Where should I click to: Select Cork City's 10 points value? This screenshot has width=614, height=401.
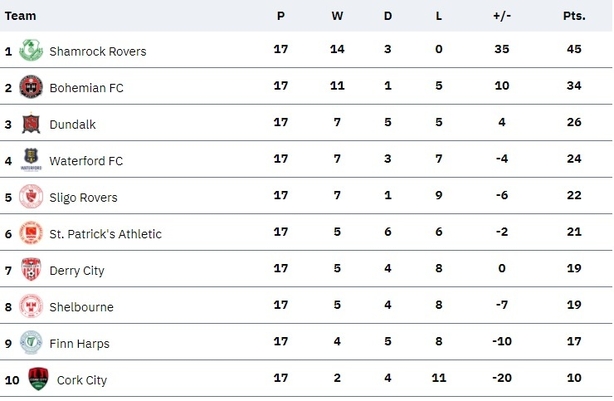pos(574,378)
